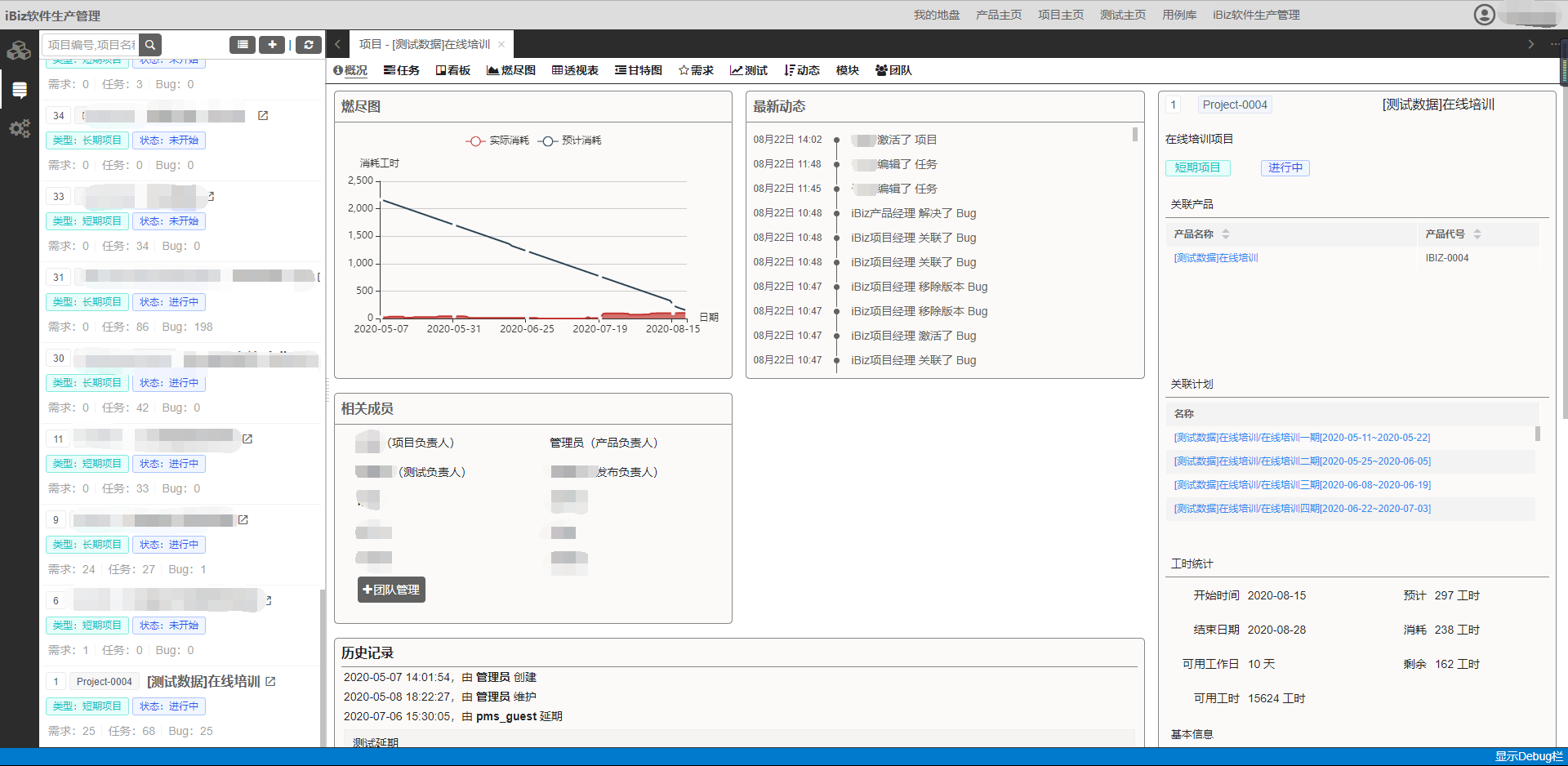
Task: Sort by 产品代号 column arrows
Action: [1477, 234]
